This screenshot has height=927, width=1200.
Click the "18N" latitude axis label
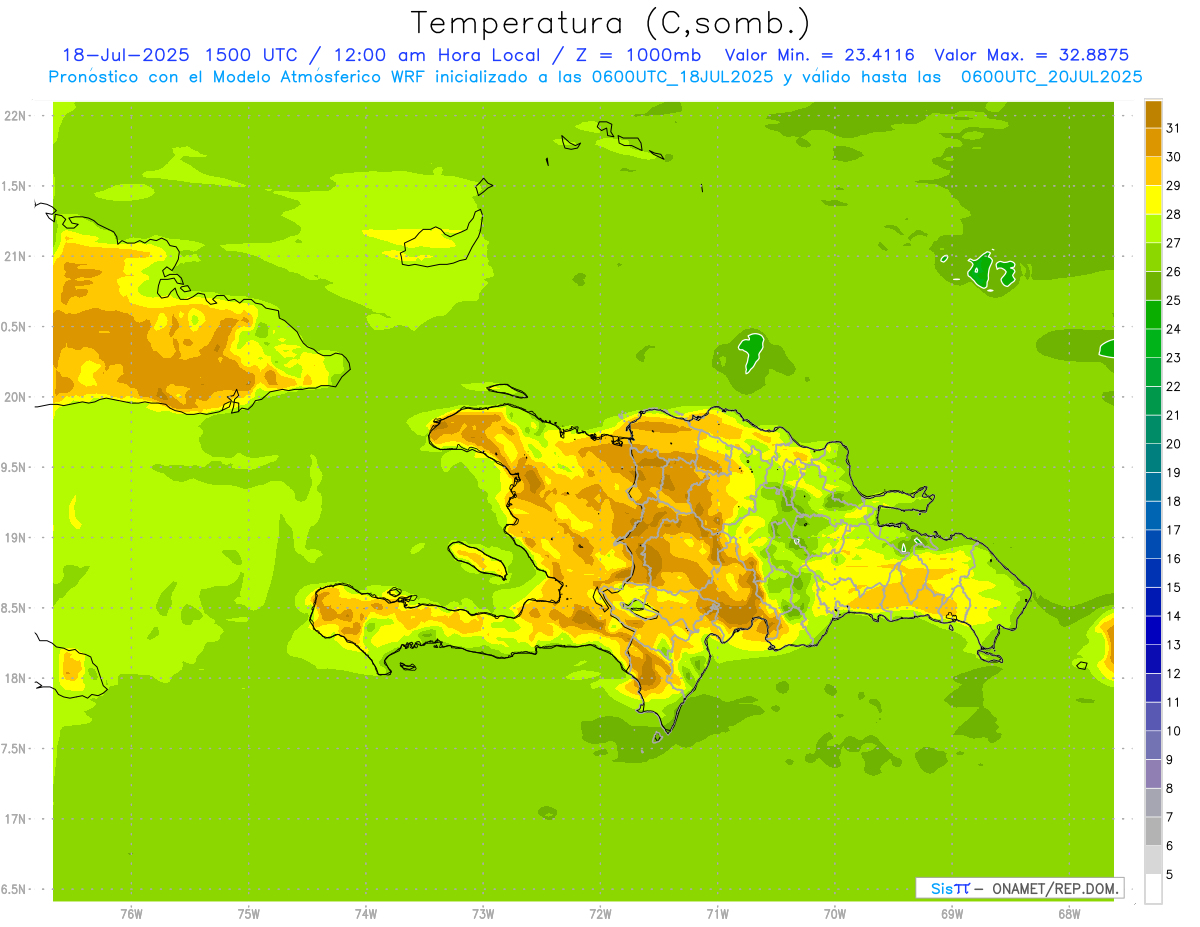(14, 678)
